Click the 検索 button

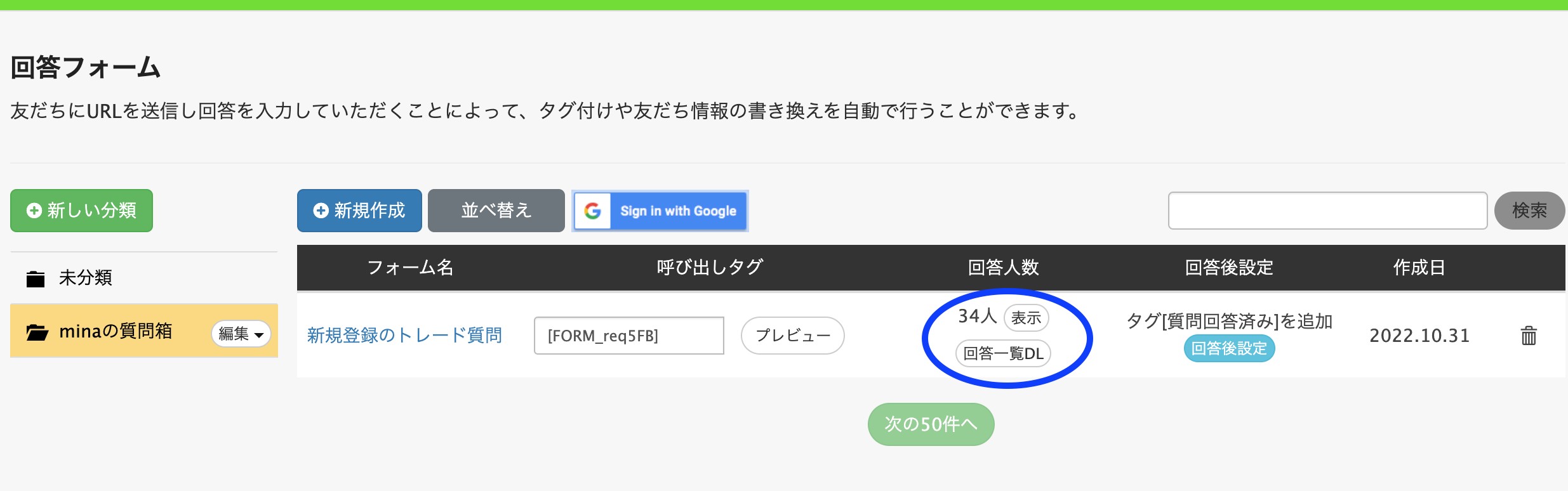pyautogui.click(x=1530, y=211)
